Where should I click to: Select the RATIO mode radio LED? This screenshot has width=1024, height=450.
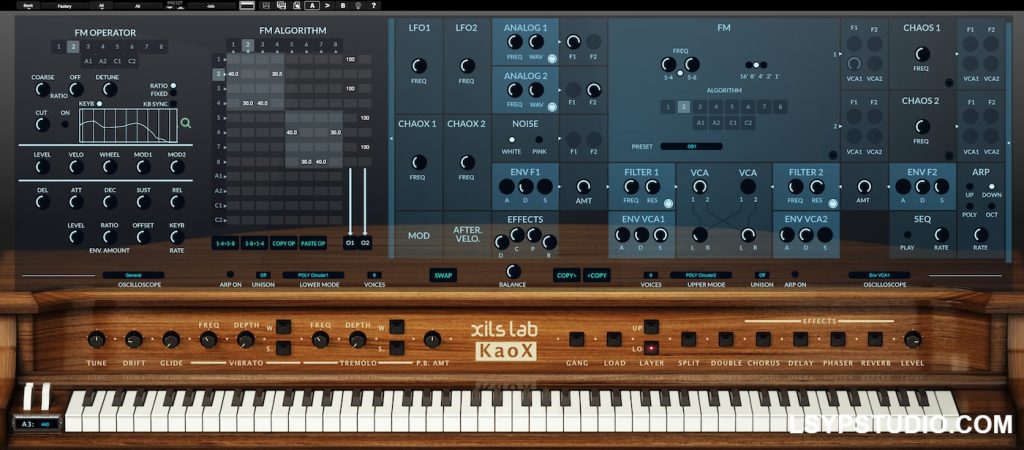click(x=173, y=86)
